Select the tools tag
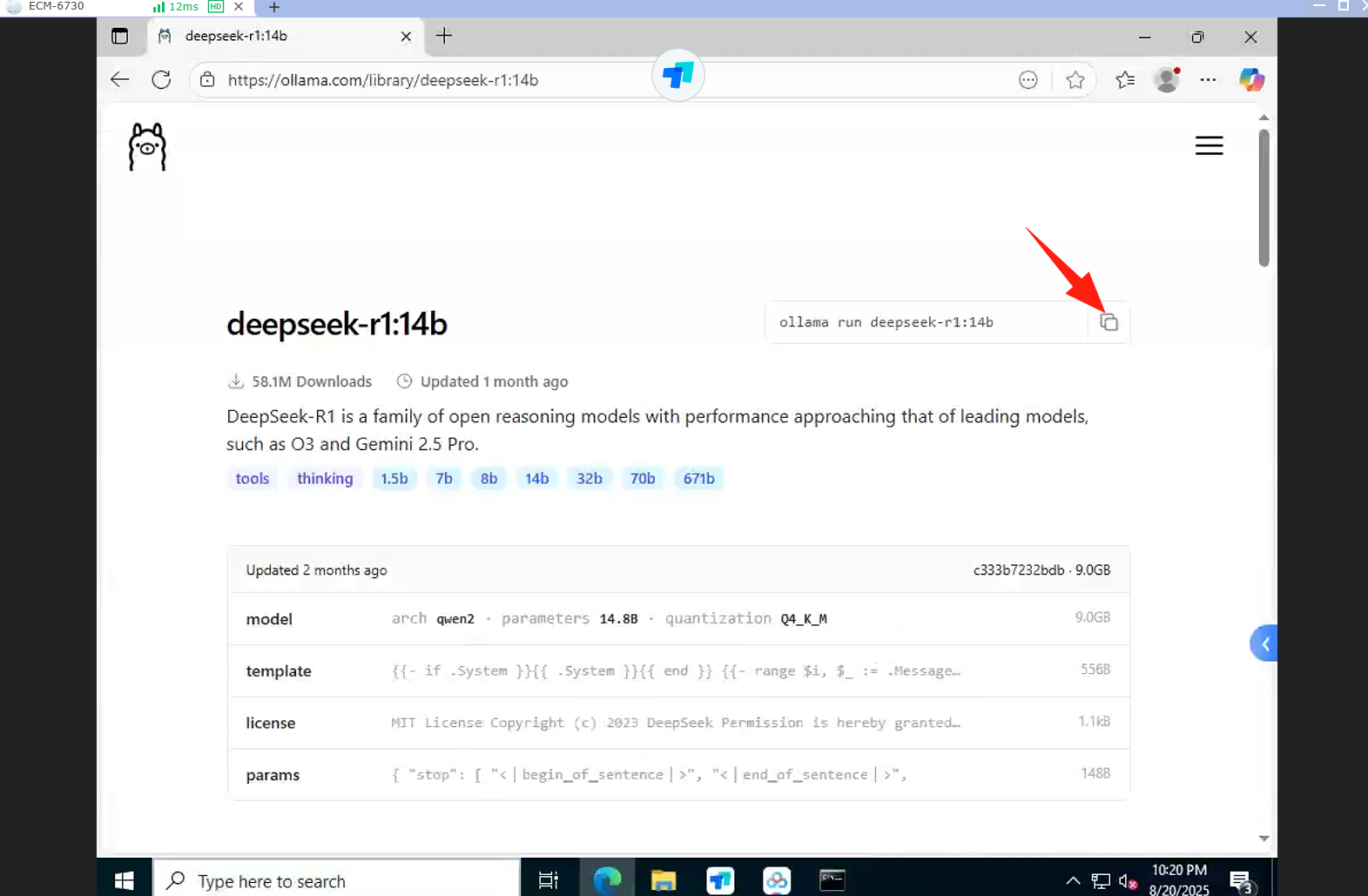This screenshot has height=896, width=1368. tap(253, 478)
